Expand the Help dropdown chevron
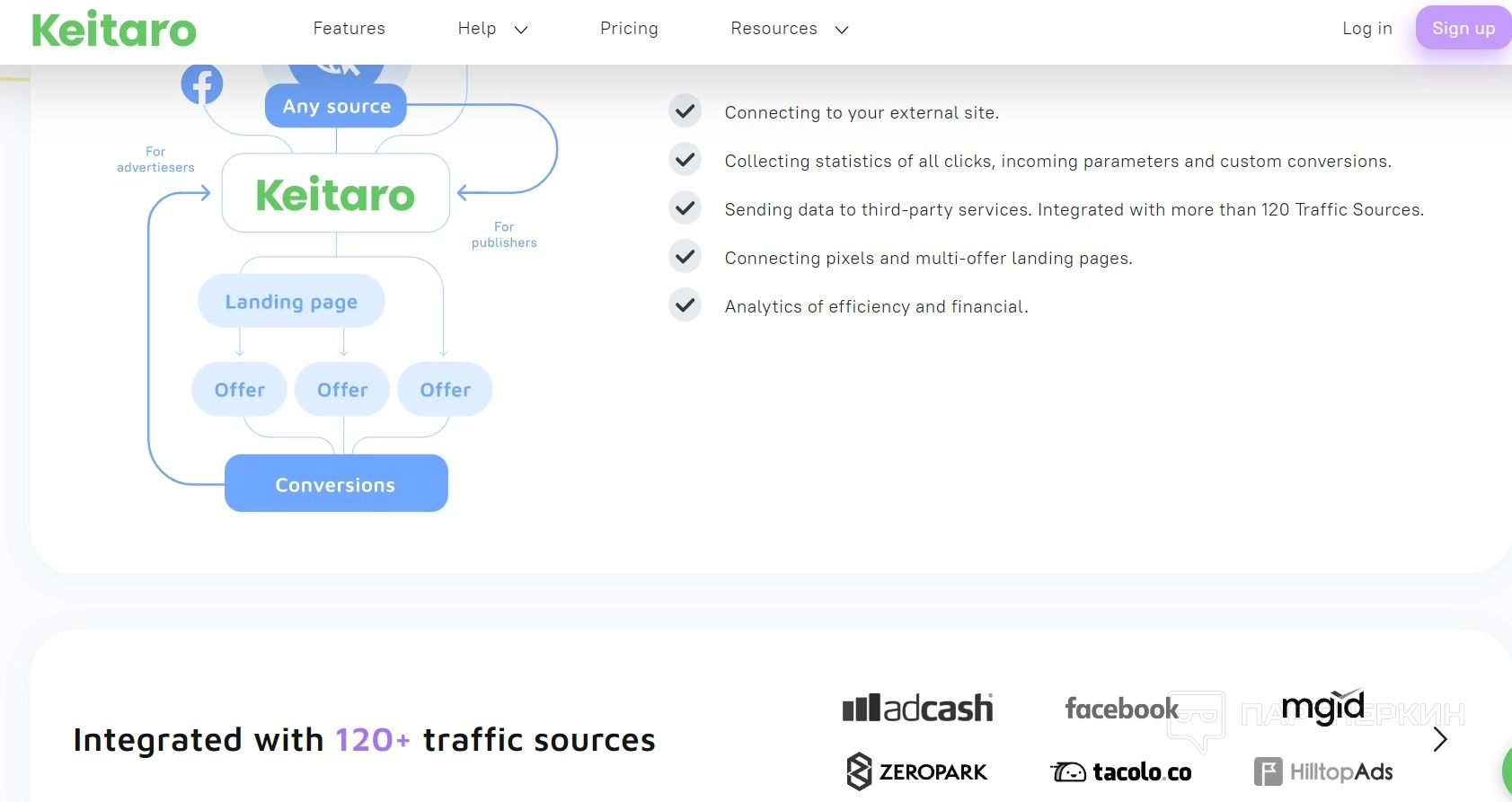The height and width of the screenshot is (802, 1512). pyautogui.click(x=521, y=30)
